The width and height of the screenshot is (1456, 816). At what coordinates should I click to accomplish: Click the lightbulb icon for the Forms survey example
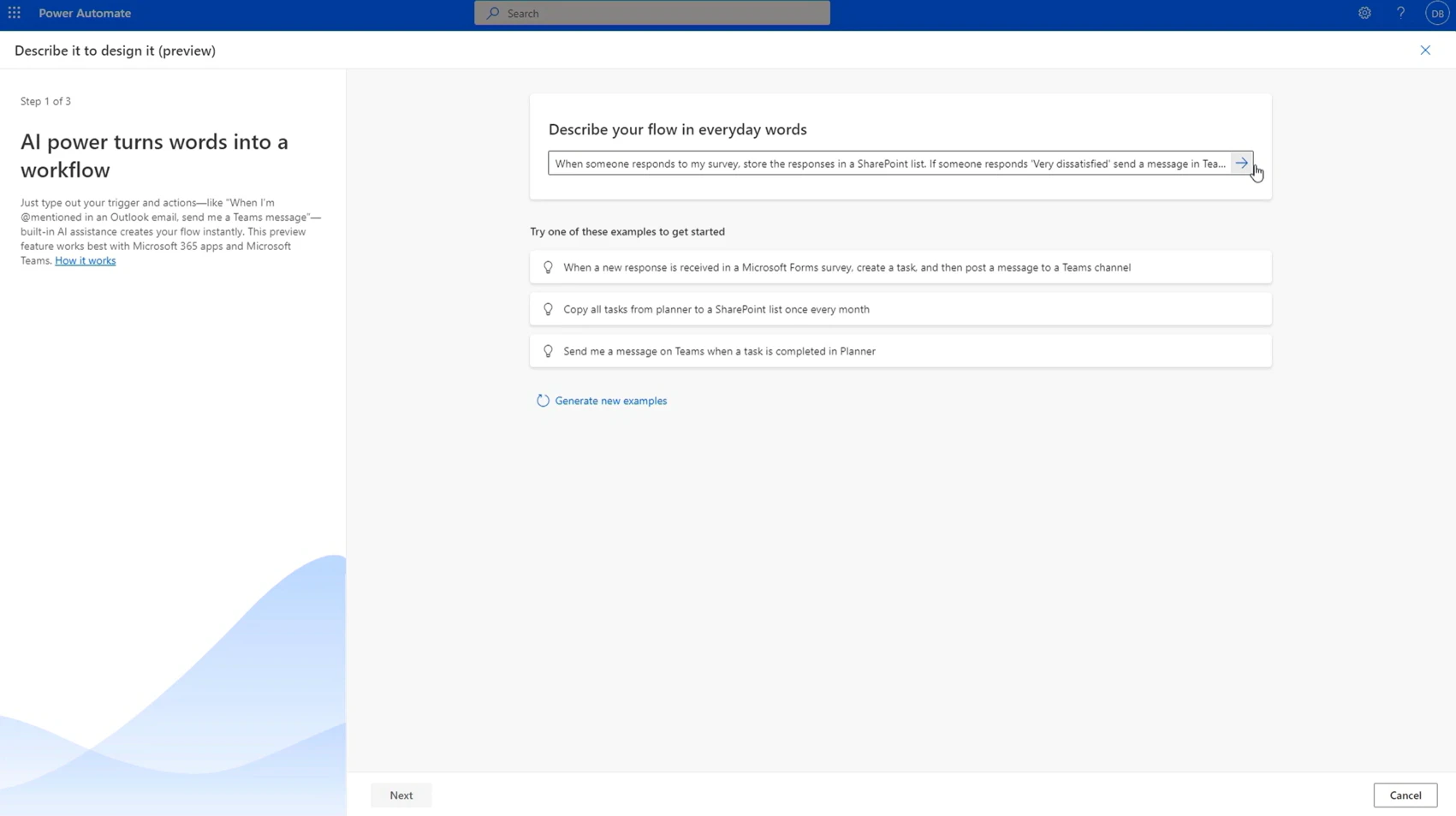pos(548,267)
